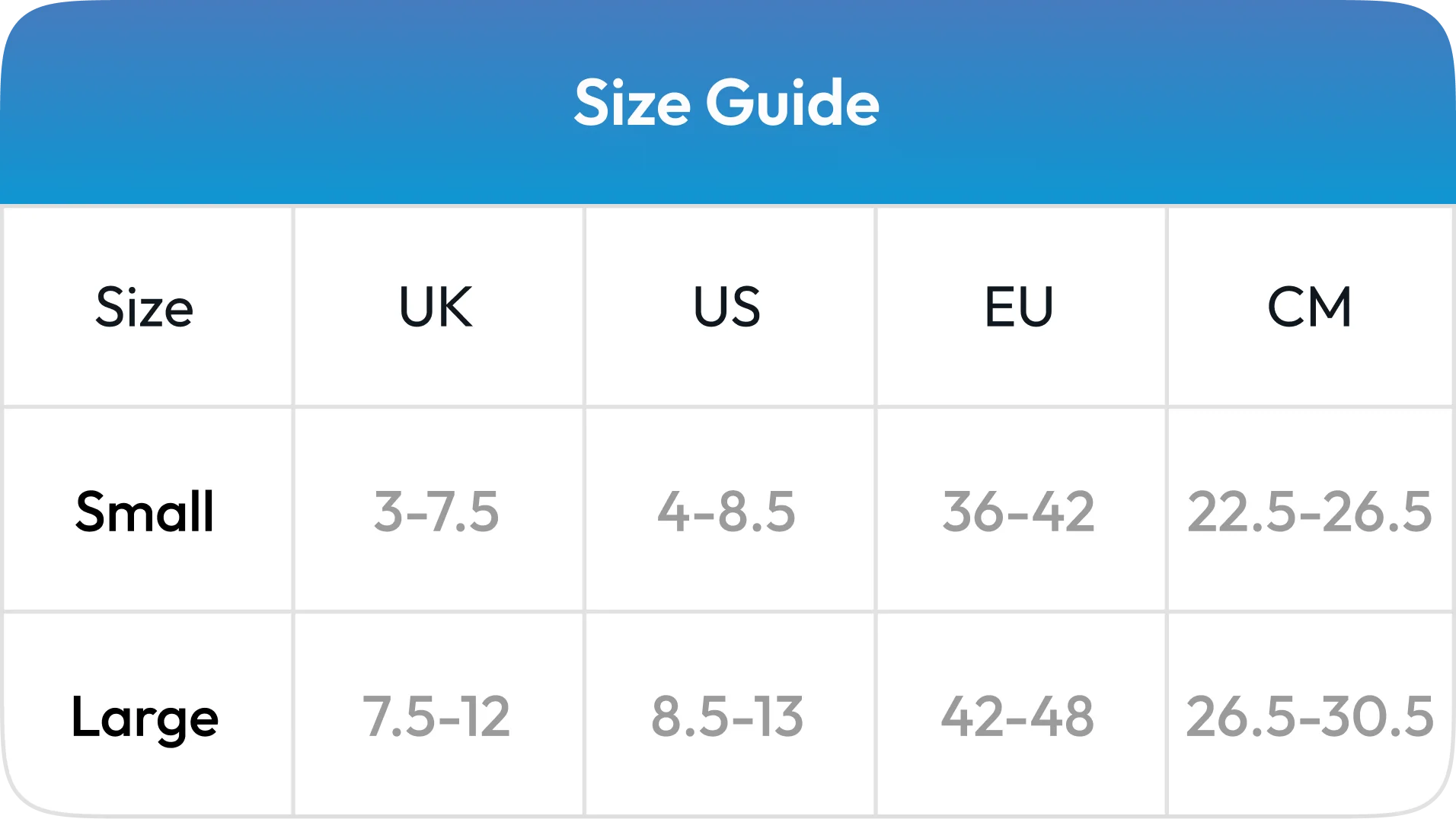Image resolution: width=1456 pixels, height=819 pixels.
Task: Click the US 4-8.5 cell
Action: pos(727,511)
